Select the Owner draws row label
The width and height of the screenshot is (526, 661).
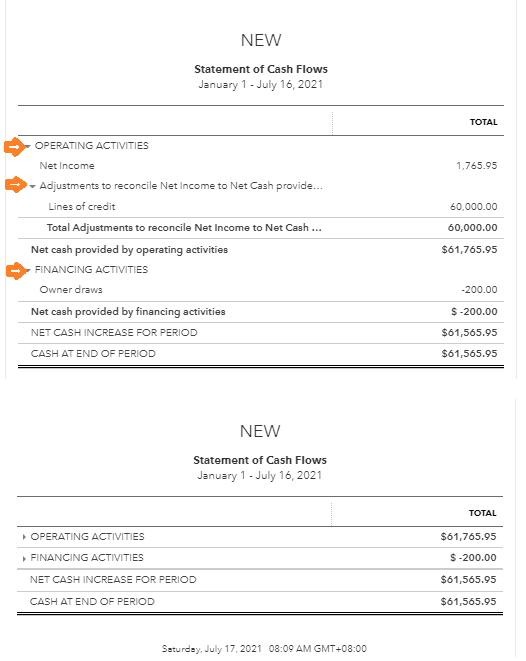pos(71,290)
